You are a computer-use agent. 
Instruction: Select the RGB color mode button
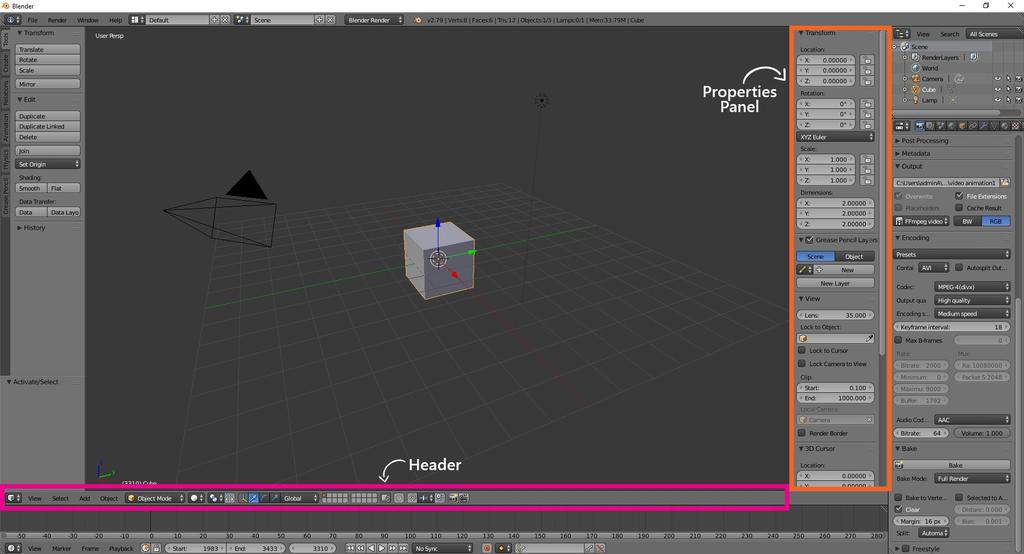point(996,221)
